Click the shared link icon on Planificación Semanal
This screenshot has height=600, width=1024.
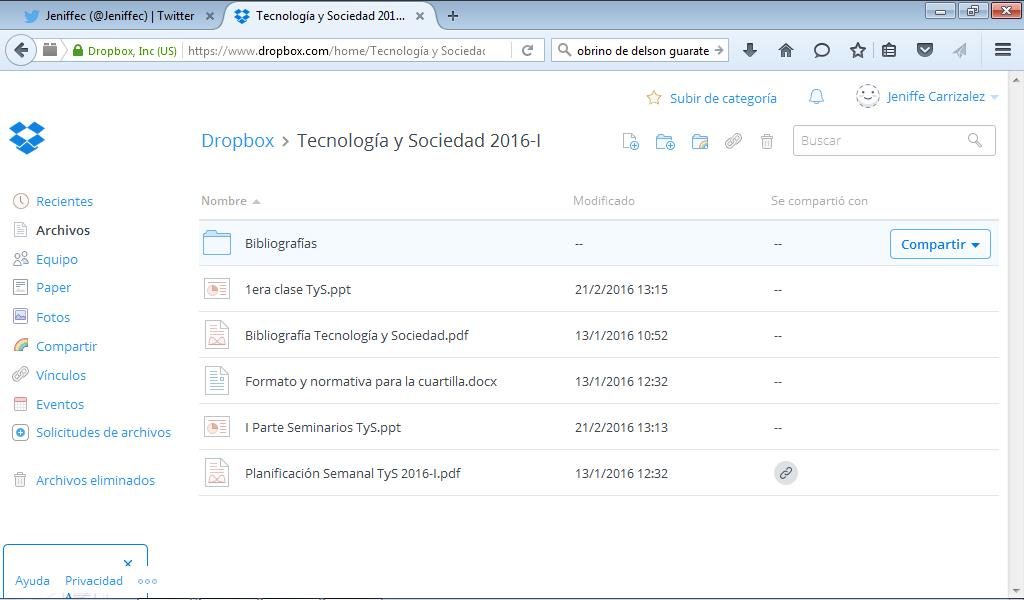coord(786,473)
